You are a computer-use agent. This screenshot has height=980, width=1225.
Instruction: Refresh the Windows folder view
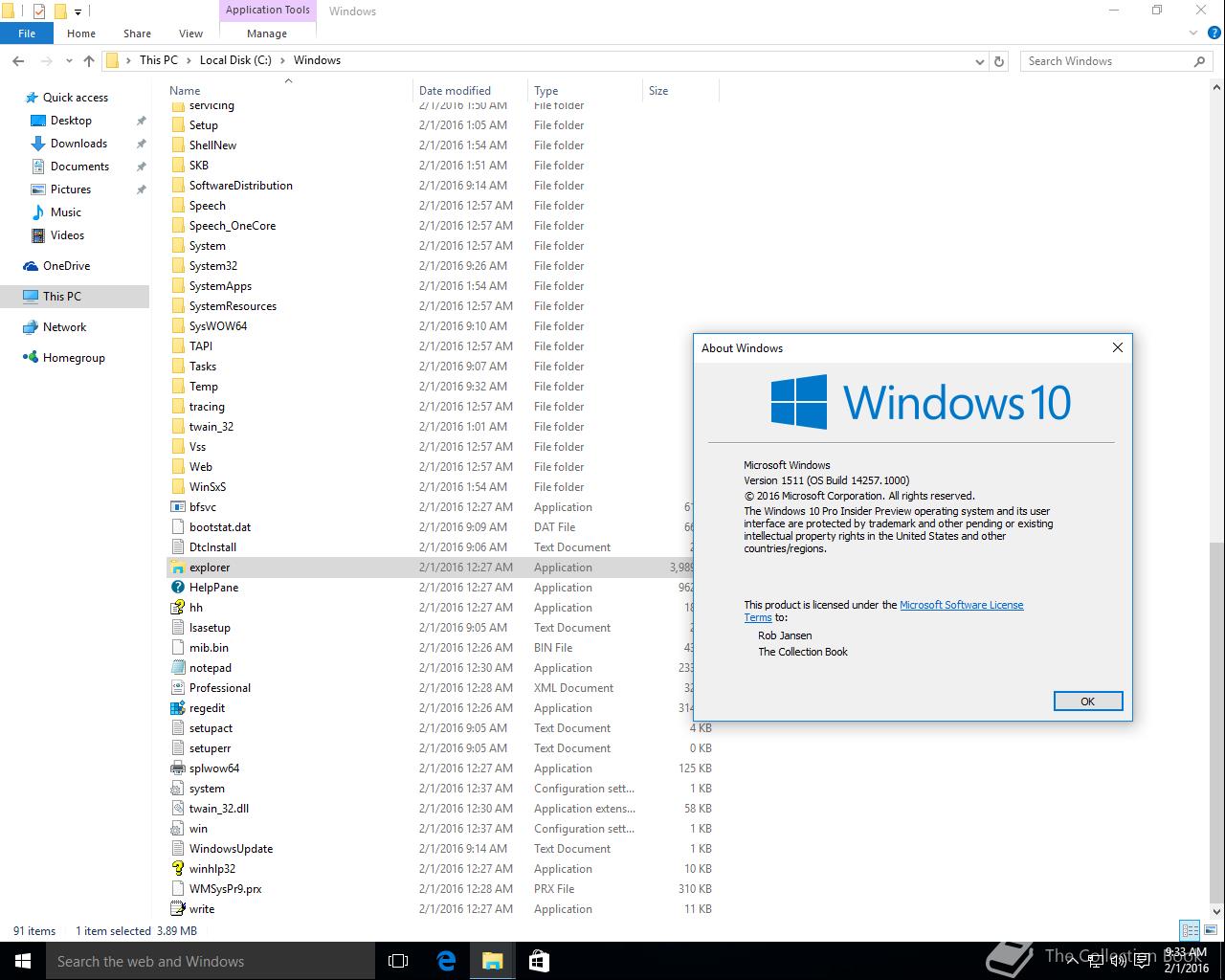tap(999, 60)
